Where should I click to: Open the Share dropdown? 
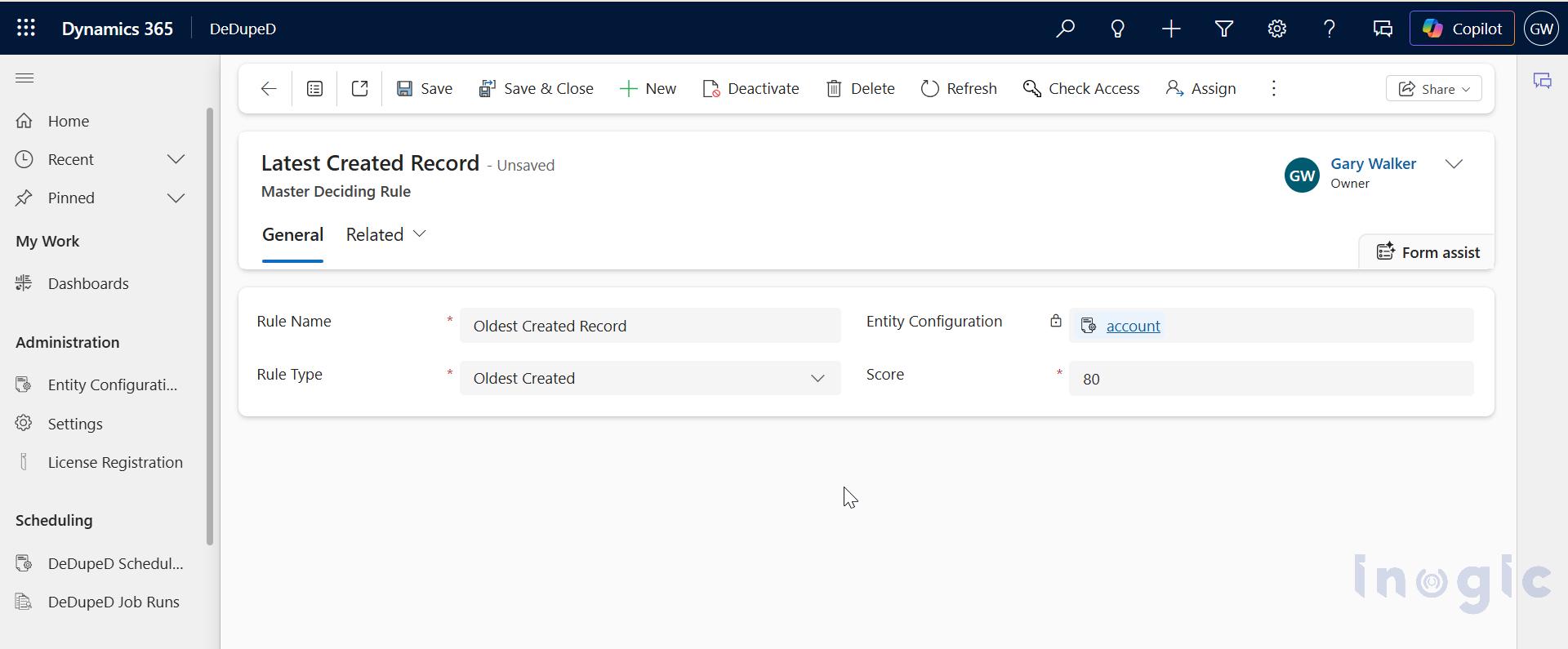tap(1434, 88)
